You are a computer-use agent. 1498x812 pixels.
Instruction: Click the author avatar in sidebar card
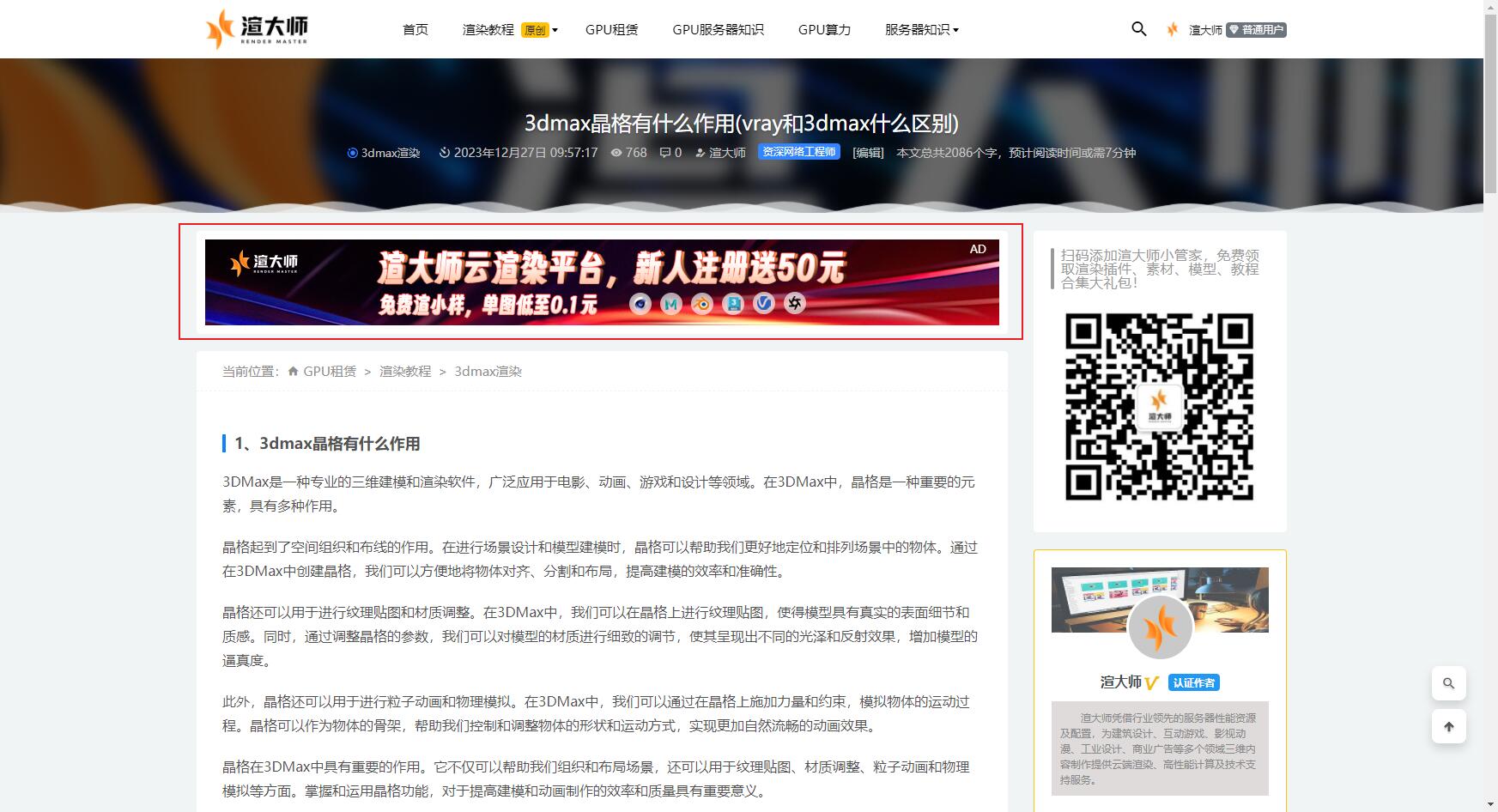tap(1160, 628)
